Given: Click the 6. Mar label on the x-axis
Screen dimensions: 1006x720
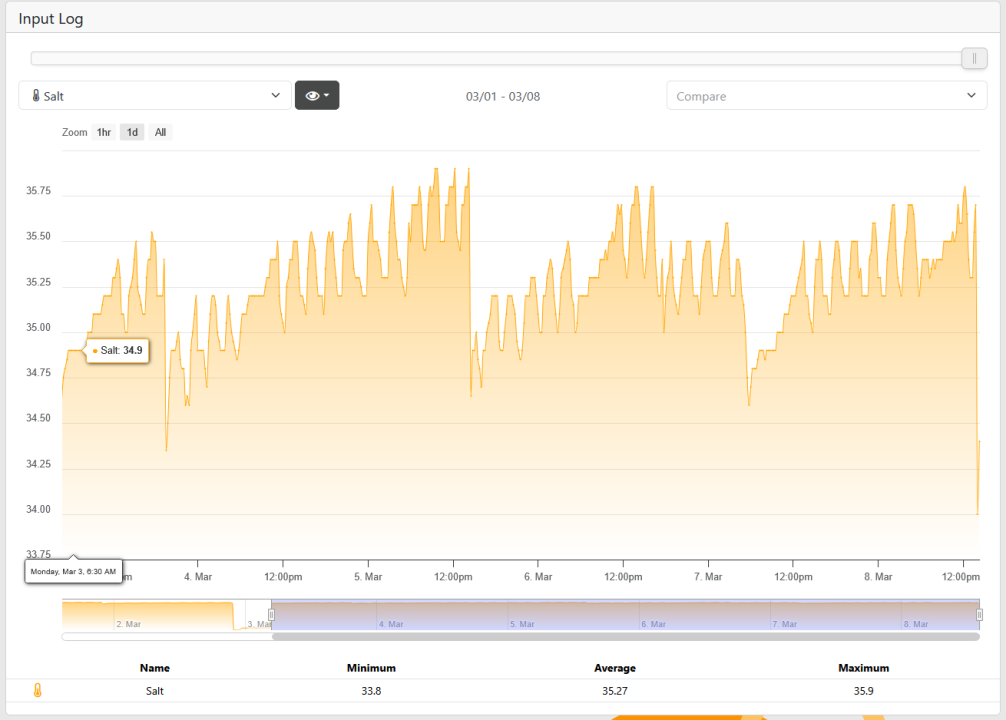Looking at the screenshot, I should point(538,577).
